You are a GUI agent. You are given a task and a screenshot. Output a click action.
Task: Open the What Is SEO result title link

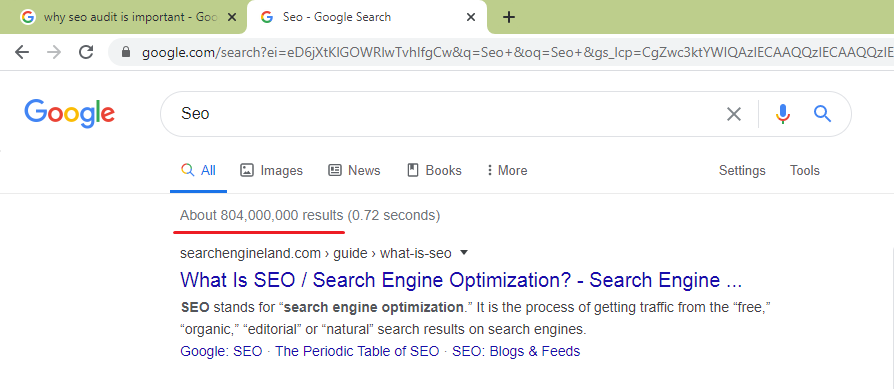461,280
